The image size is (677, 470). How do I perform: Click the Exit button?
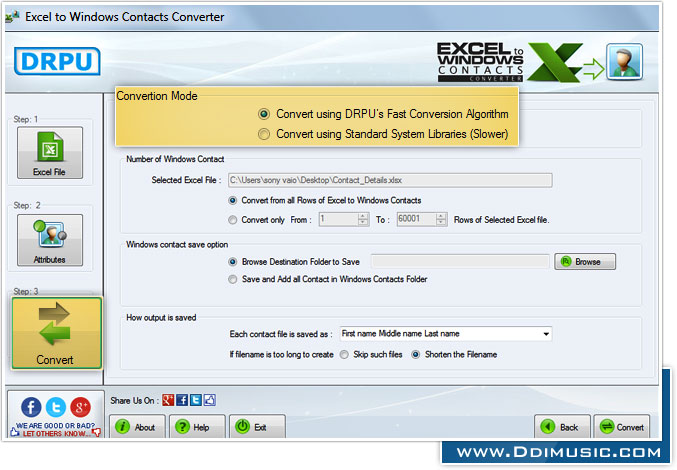[x=257, y=426]
